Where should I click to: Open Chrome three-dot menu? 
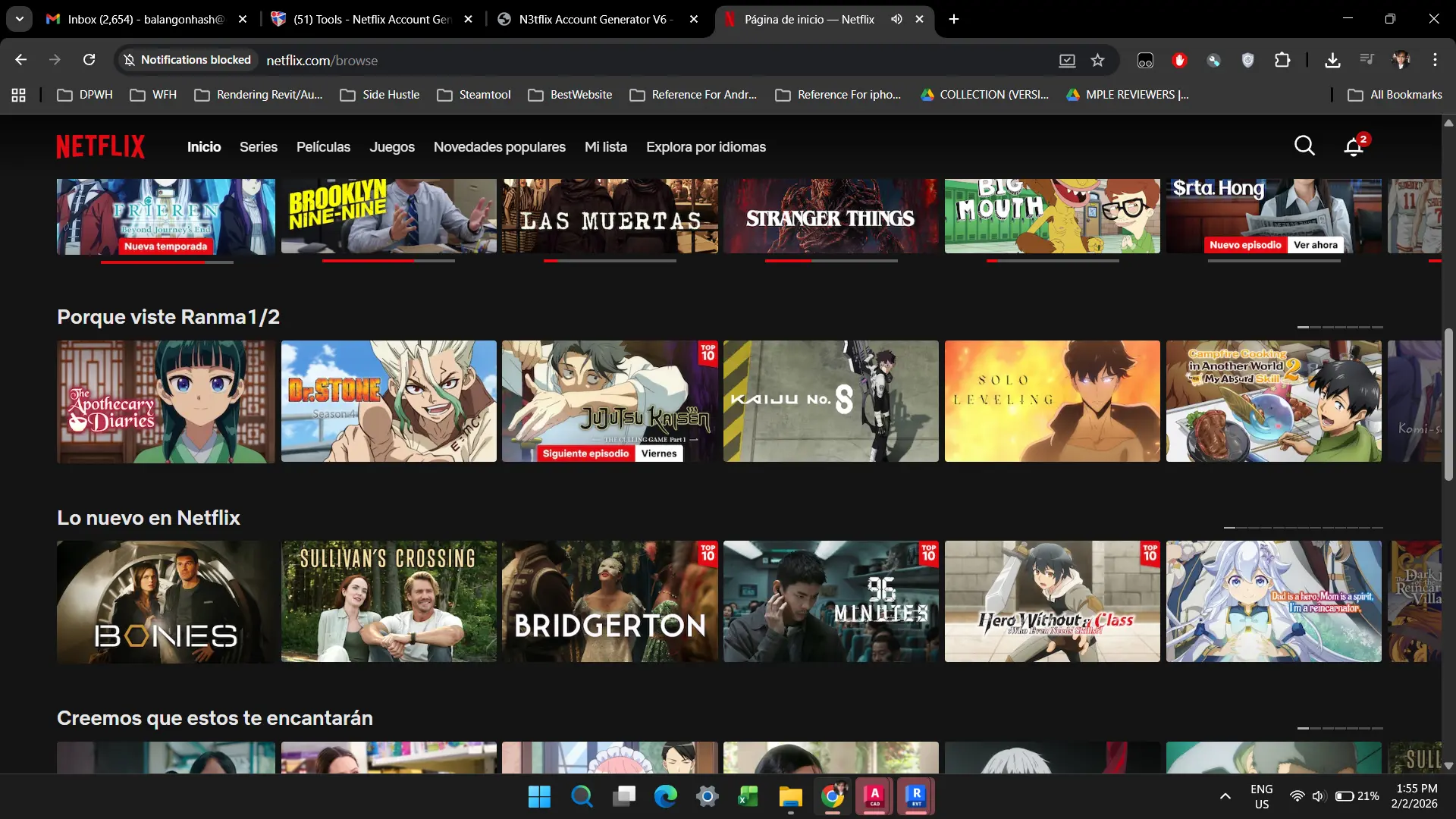click(x=1435, y=60)
